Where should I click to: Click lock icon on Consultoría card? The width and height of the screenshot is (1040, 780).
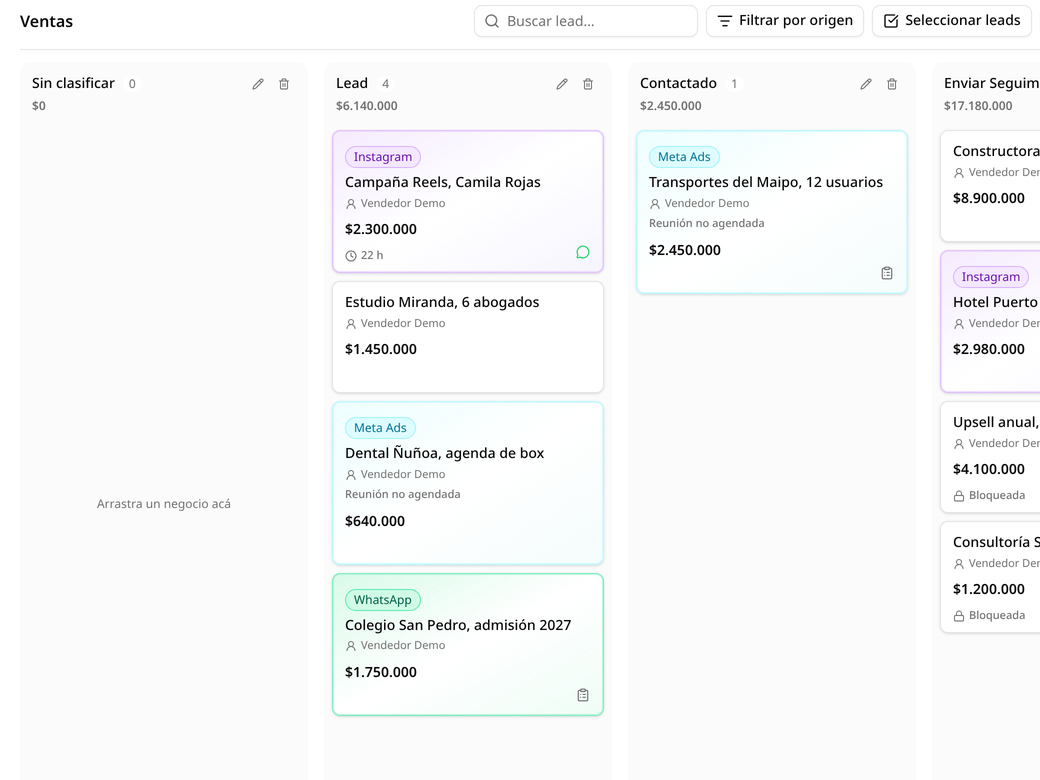pos(958,616)
